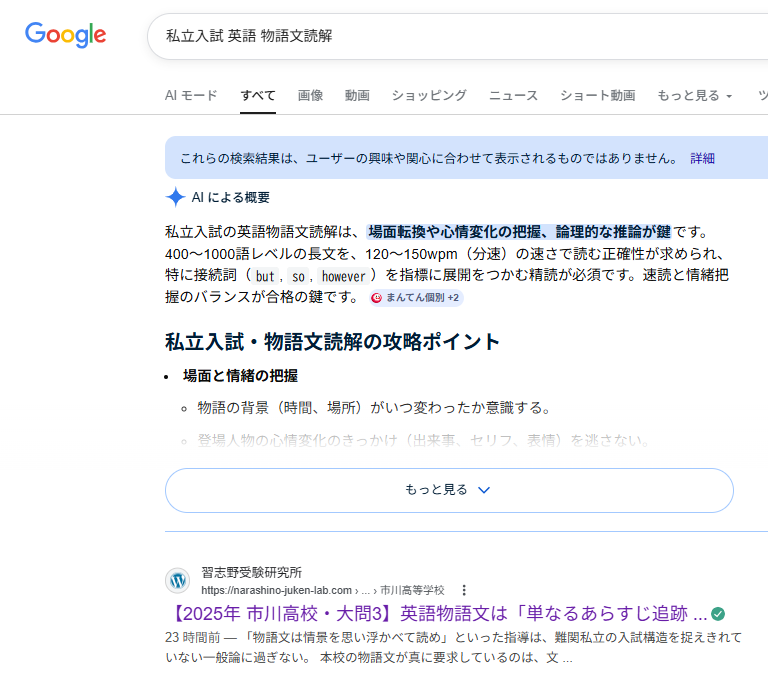Switch to the ニュース tab
Screen dimensions: 768x680
(x=513, y=96)
